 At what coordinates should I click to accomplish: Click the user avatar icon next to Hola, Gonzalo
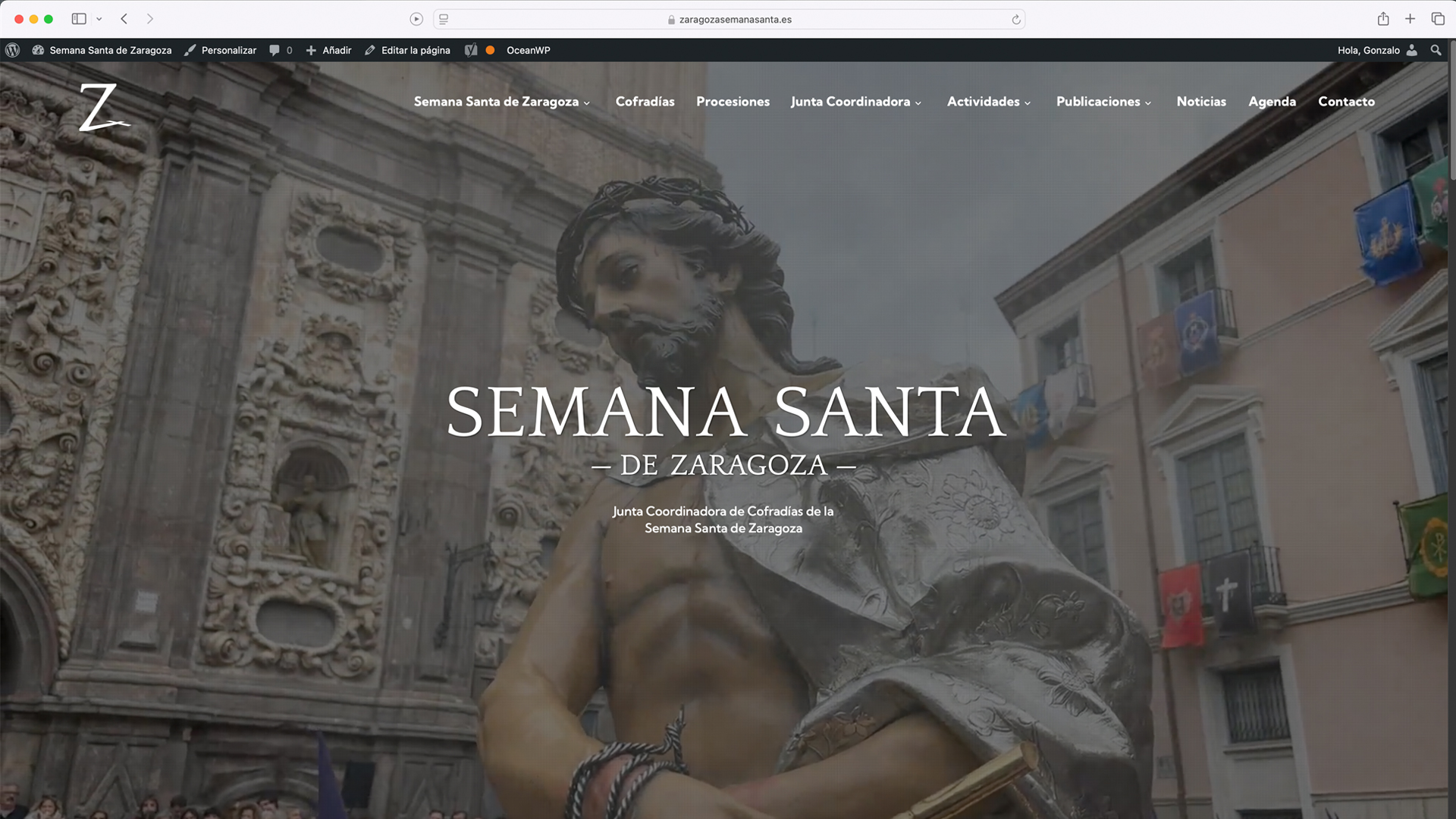pyautogui.click(x=1412, y=50)
